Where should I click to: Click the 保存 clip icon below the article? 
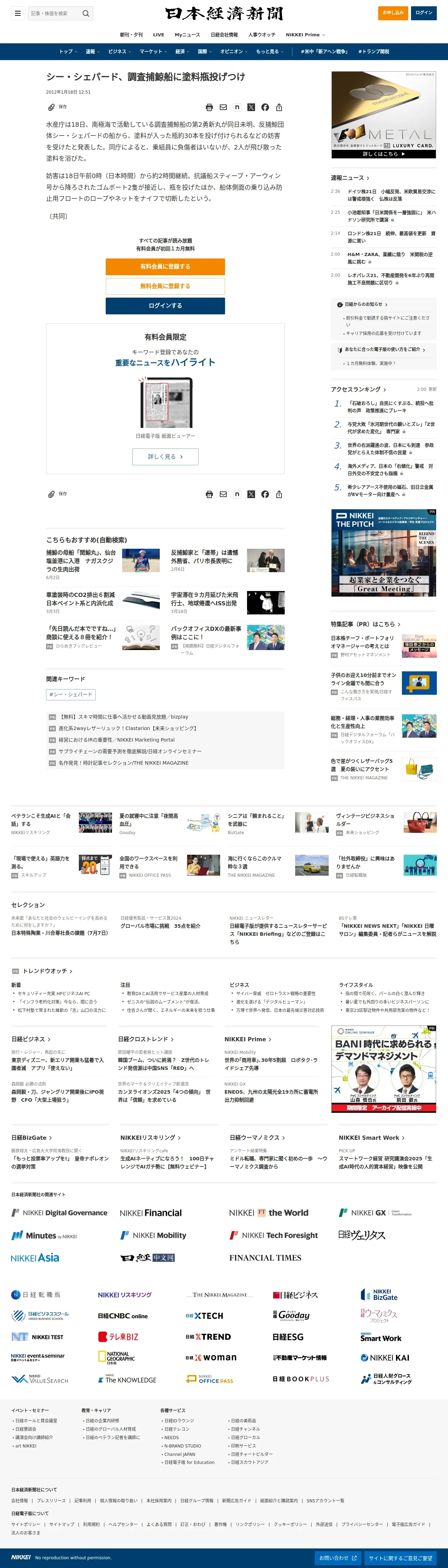click(52, 494)
